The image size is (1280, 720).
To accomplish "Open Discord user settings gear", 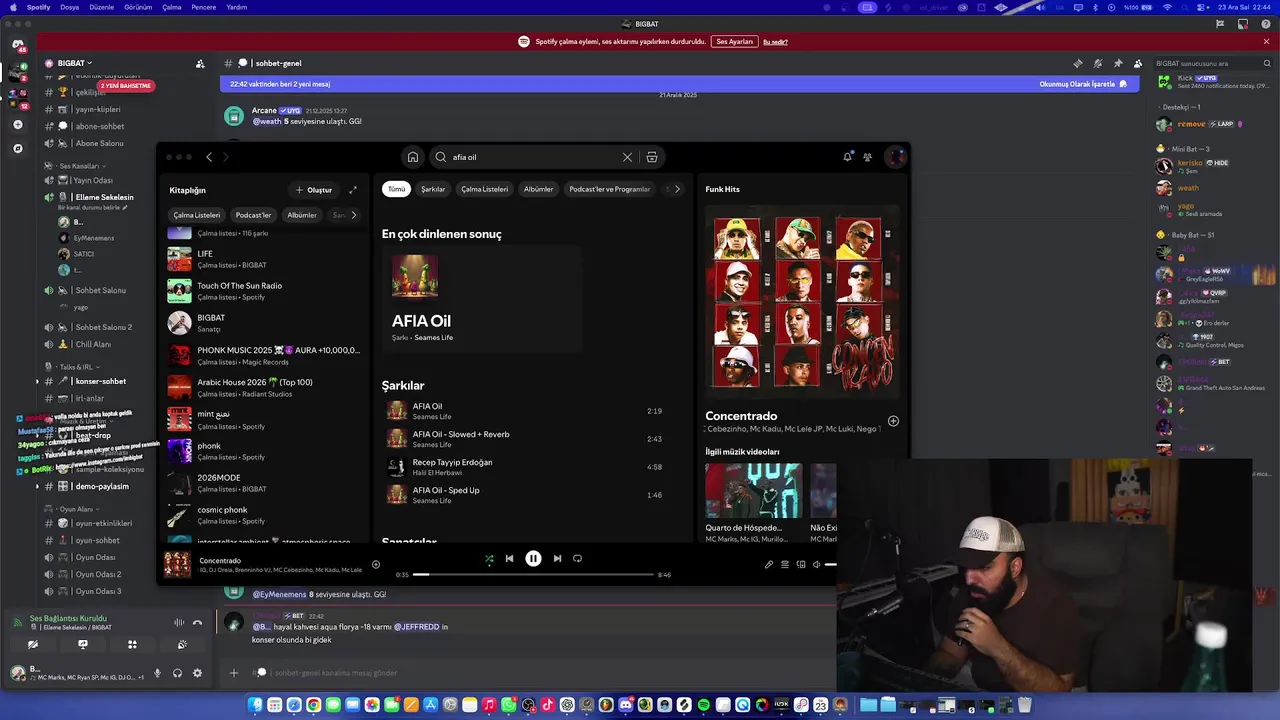I will [197, 673].
